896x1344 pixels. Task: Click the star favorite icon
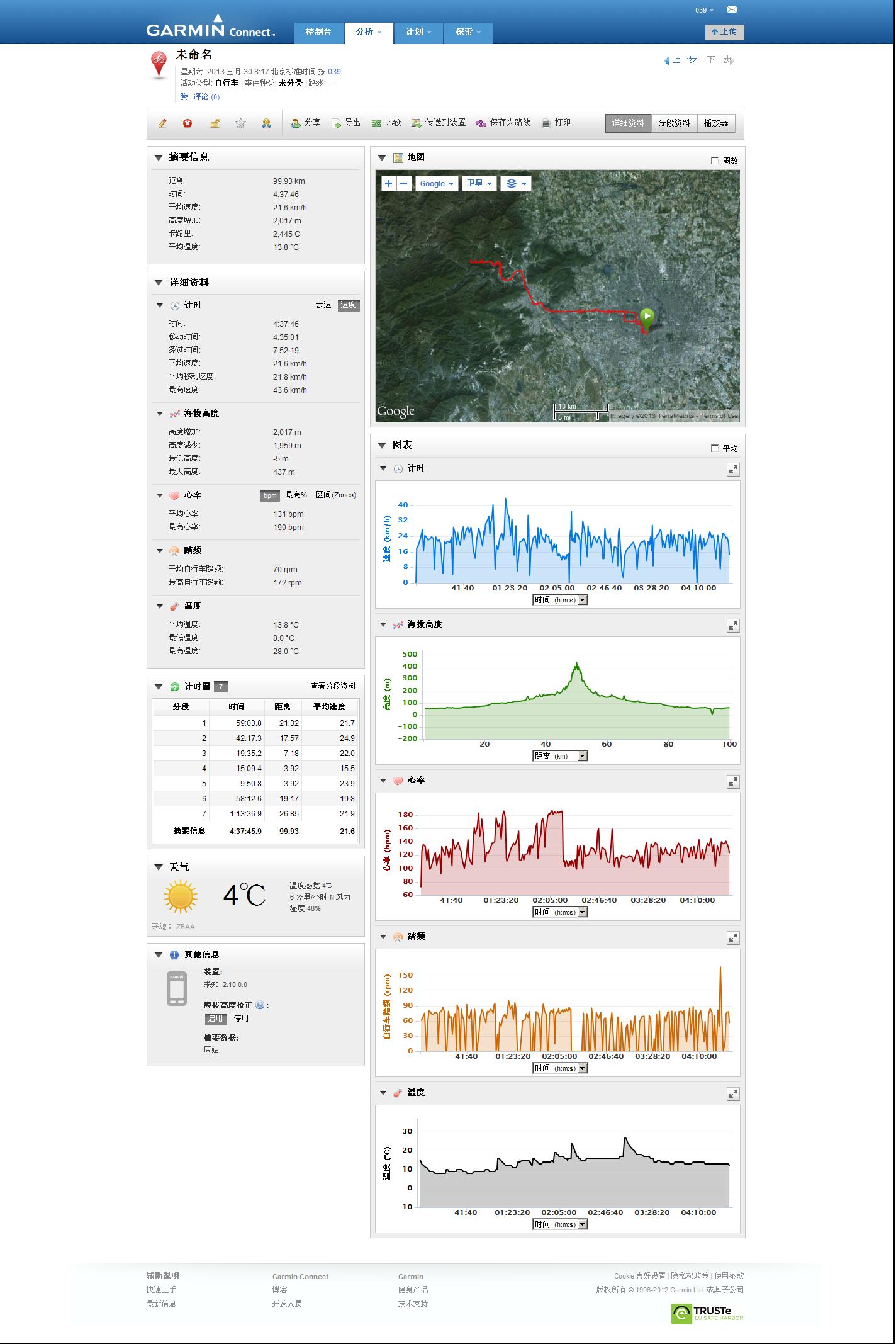[240, 123]
